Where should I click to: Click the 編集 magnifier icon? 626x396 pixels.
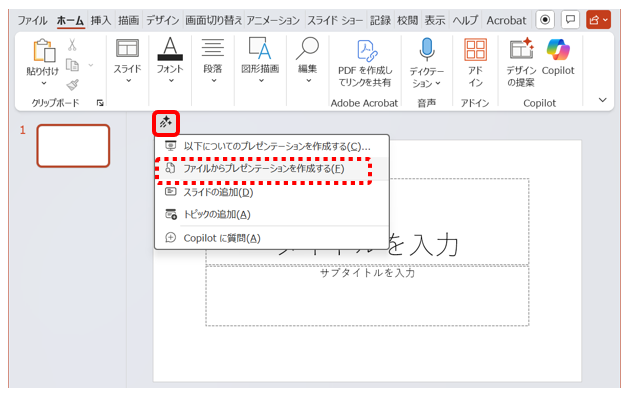point(307,48)
